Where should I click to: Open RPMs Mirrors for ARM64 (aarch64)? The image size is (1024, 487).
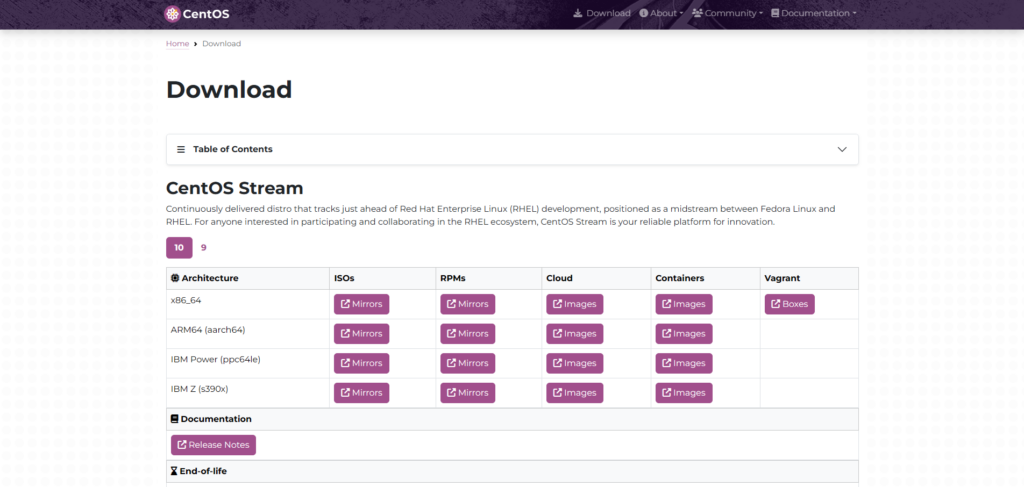(x=468, y=334)
